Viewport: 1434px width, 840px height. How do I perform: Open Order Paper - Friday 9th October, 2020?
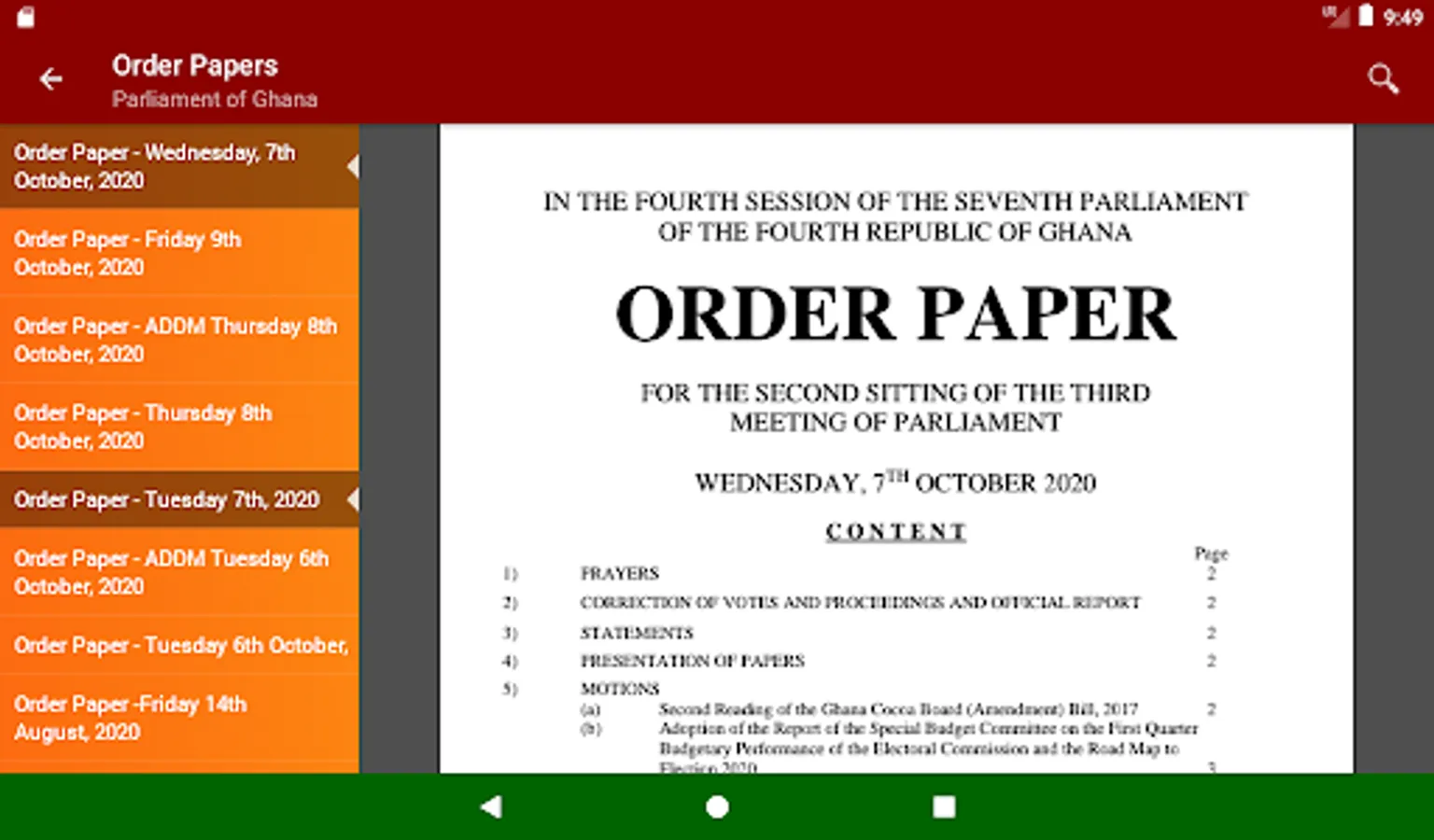(179, 253)
